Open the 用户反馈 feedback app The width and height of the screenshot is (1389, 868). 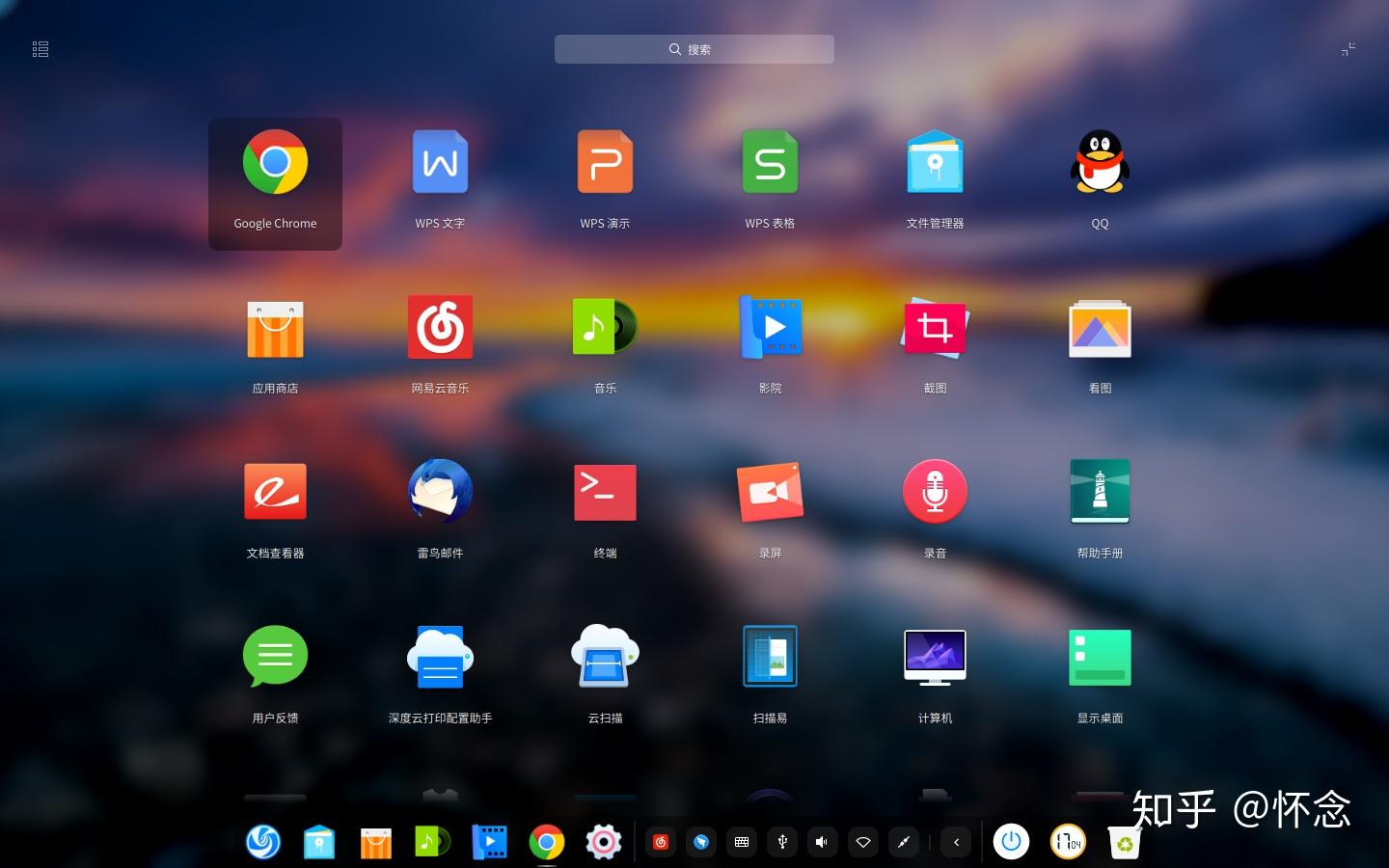pyautogui.click(x=275, y=657)
